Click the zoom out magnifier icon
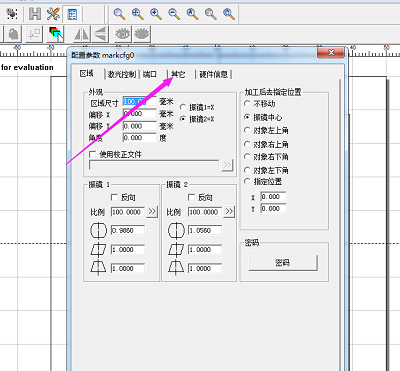 (x=174, y=14)
